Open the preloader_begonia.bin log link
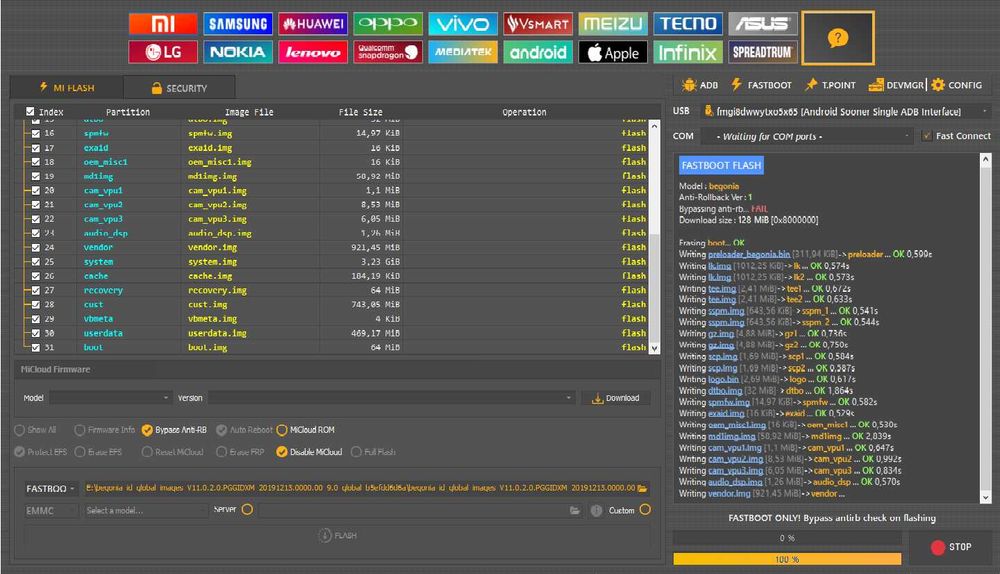The image size is (1000, 574). 749,254
